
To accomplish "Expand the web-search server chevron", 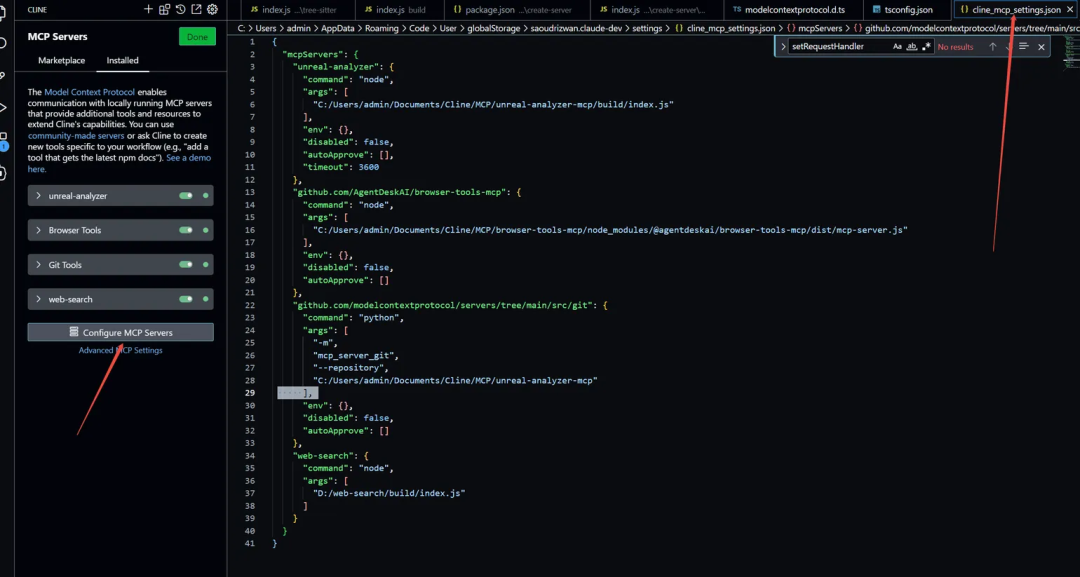I will [x=39, y=299].
